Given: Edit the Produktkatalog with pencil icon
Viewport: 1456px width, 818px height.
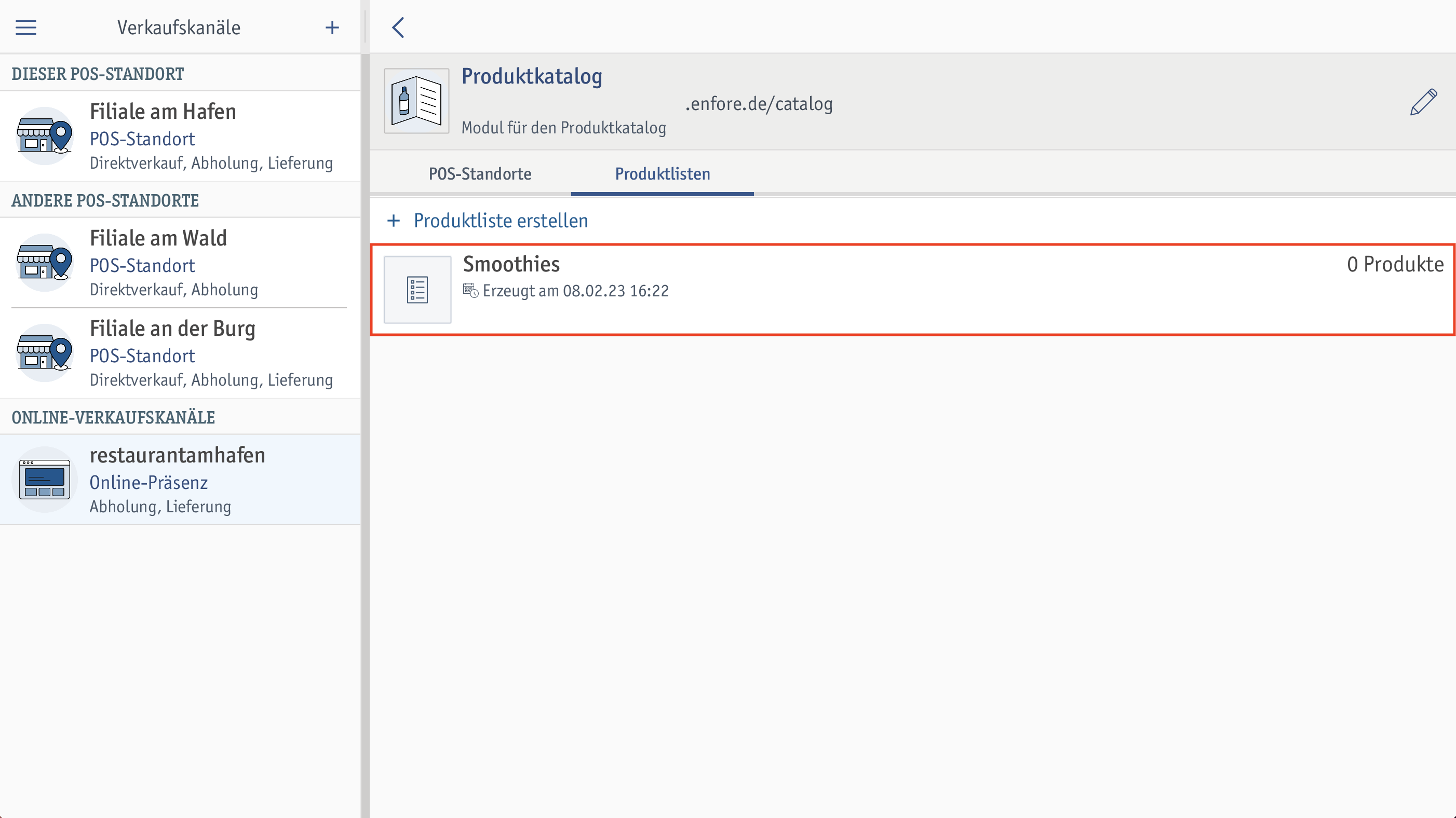Looking at the screenshot, I should (1423, 102).
